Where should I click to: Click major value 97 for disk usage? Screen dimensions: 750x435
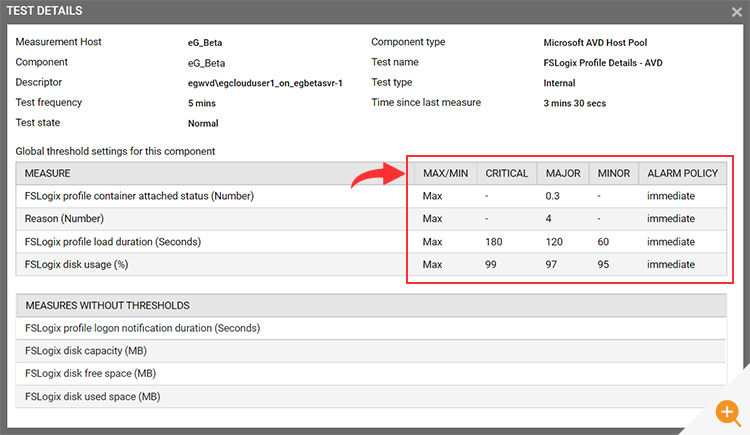click(x=551, y=265)
